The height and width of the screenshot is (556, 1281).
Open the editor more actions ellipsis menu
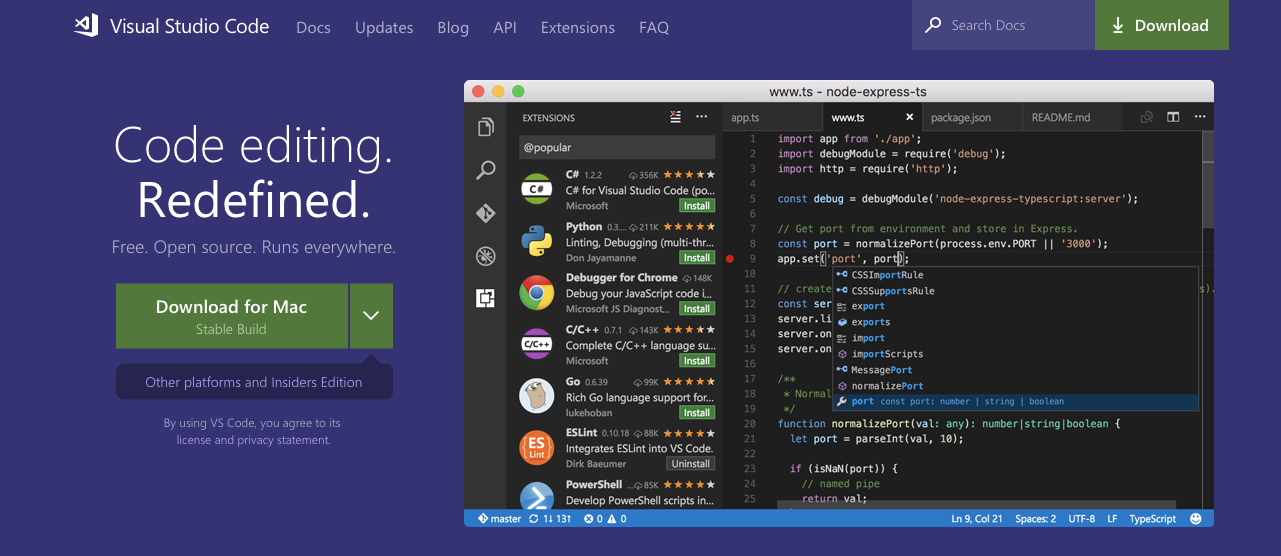pyautogui.click(x=1199, y=117)
